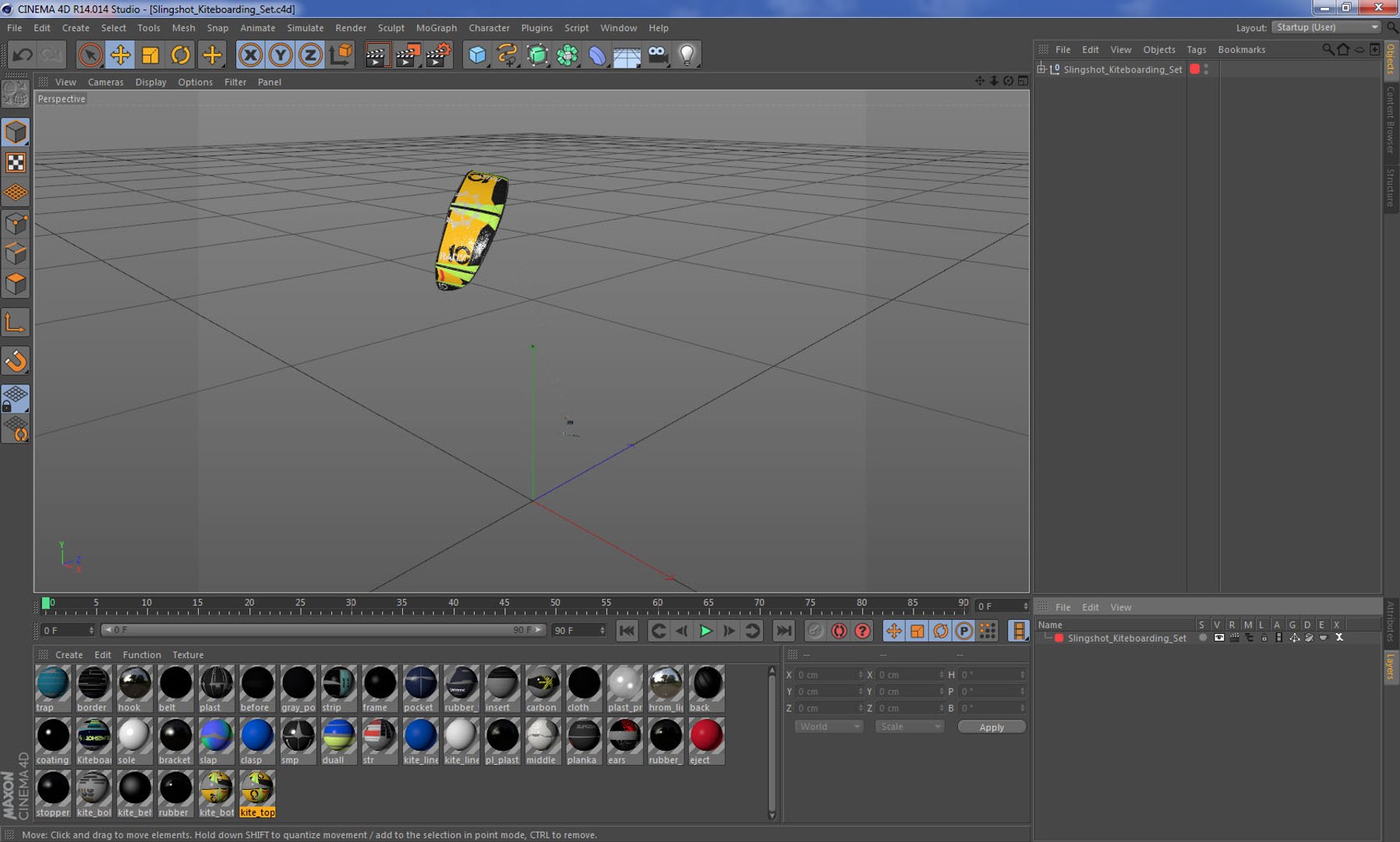The height and width of the screenshot is (842, 1400).
Task: Play the animation forward
Action: (x=705, y=631)
